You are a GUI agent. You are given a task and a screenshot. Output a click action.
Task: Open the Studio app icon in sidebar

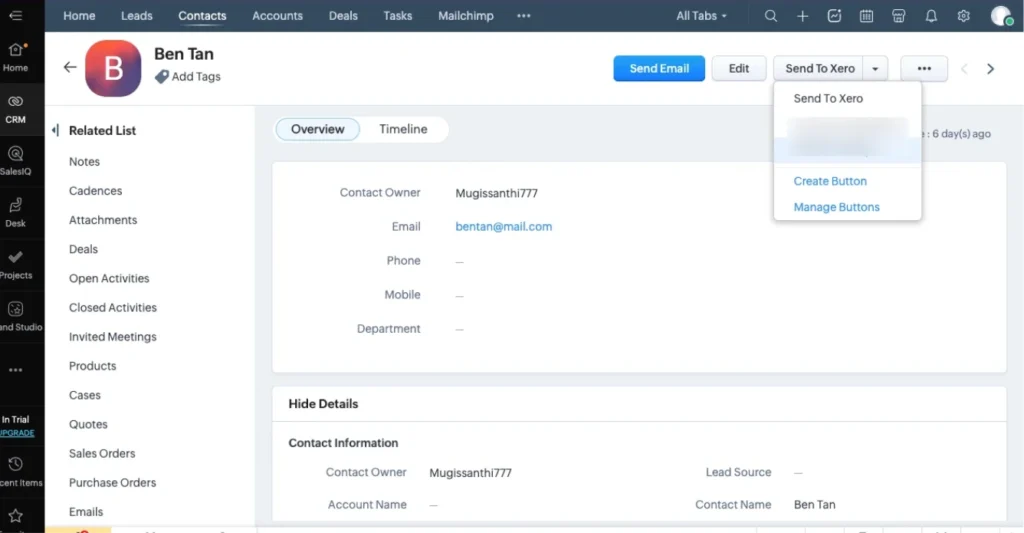coord(16,309)
